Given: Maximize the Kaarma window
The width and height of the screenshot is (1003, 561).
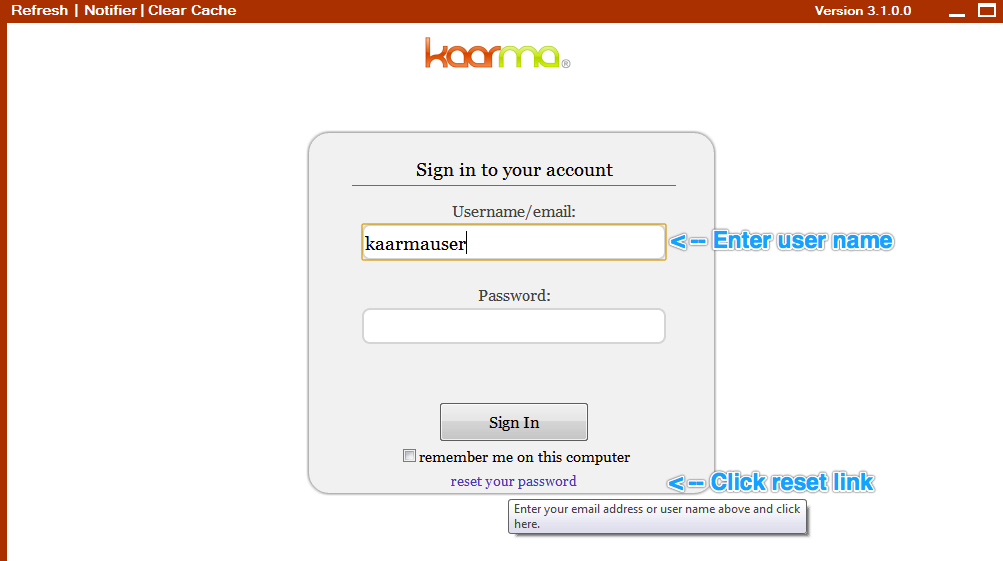Looking at the screenshot, I should pyautogui.click(x=986, y=10).
